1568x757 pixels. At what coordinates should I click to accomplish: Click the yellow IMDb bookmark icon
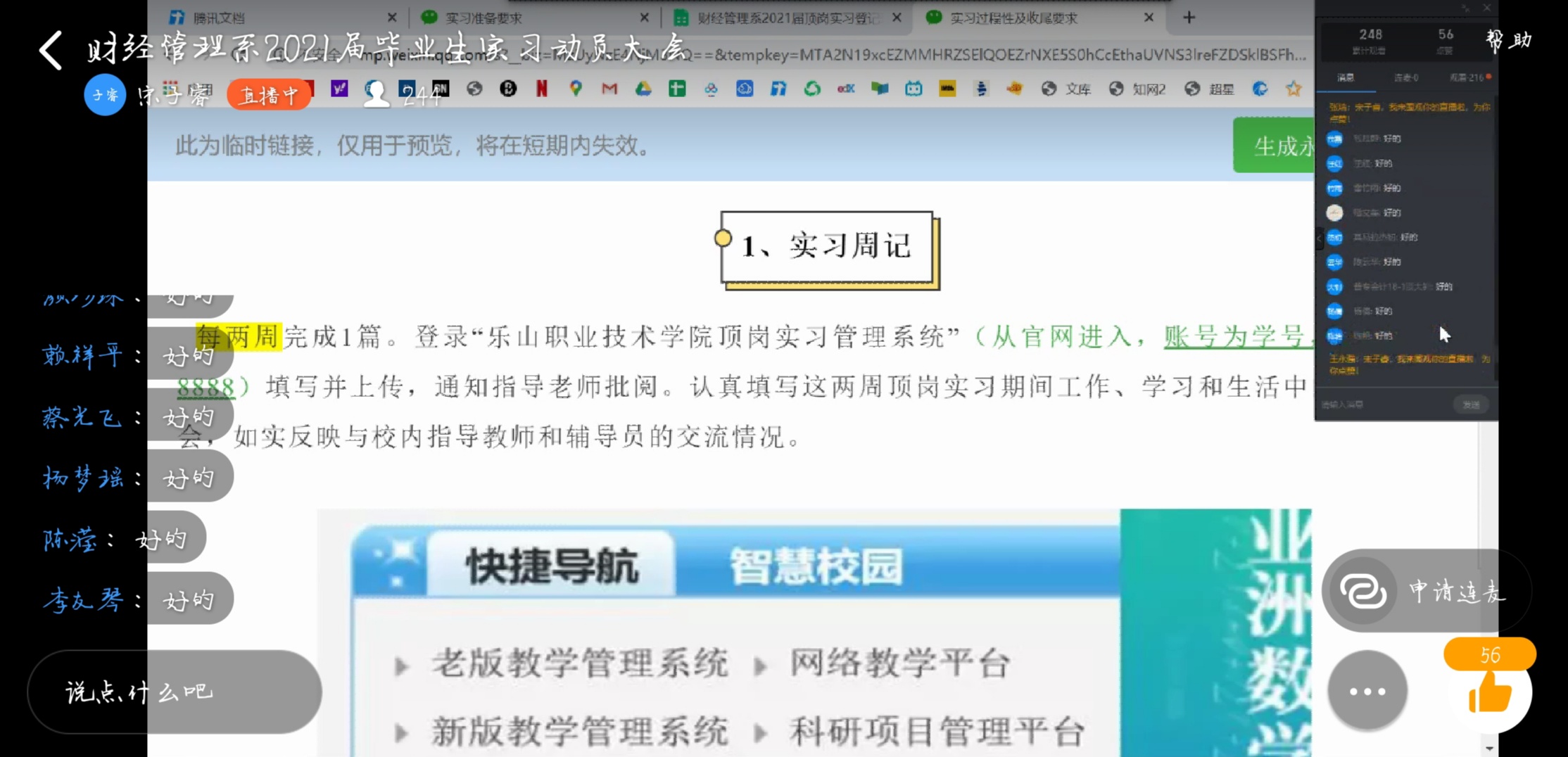pos(947,89)
